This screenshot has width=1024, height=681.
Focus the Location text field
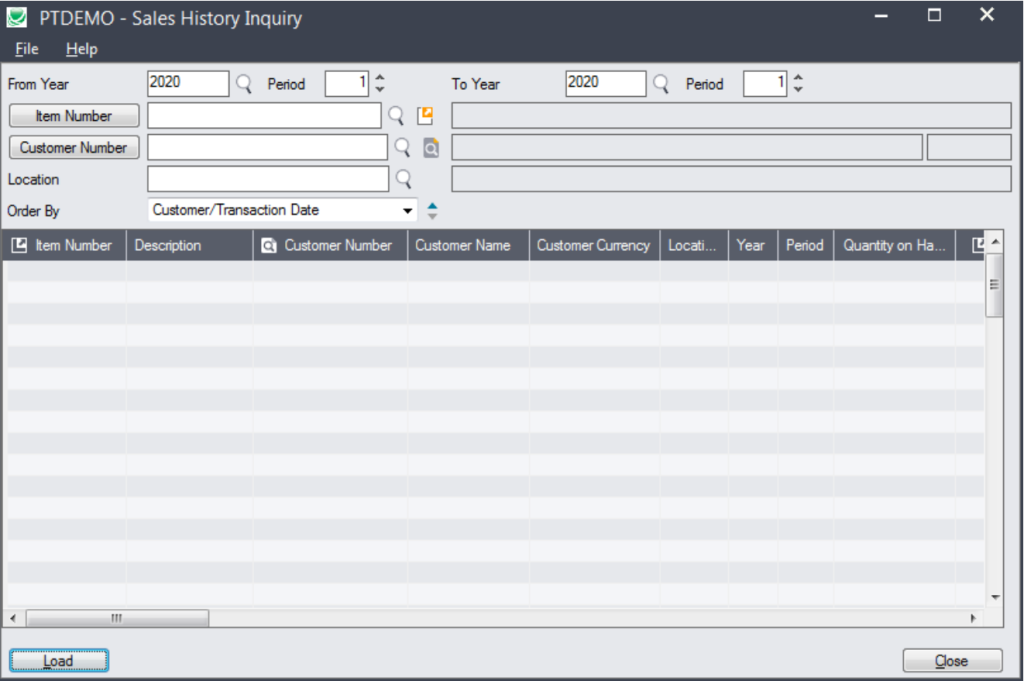(x=268, y=179)
